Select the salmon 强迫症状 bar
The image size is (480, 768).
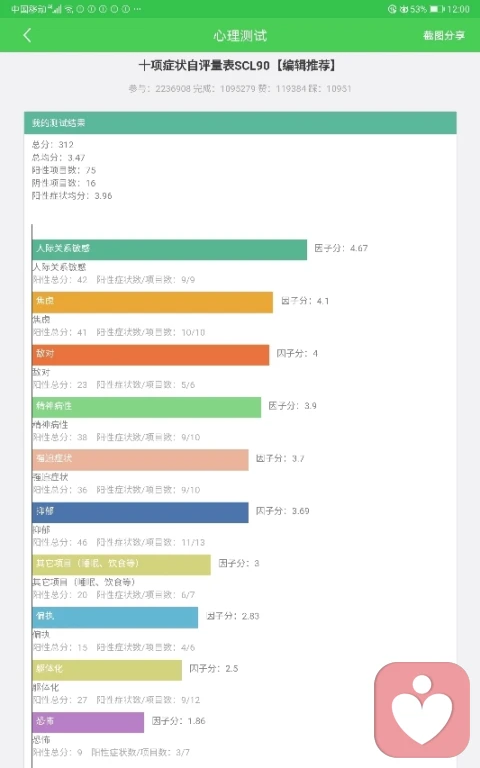coord(140,459)
